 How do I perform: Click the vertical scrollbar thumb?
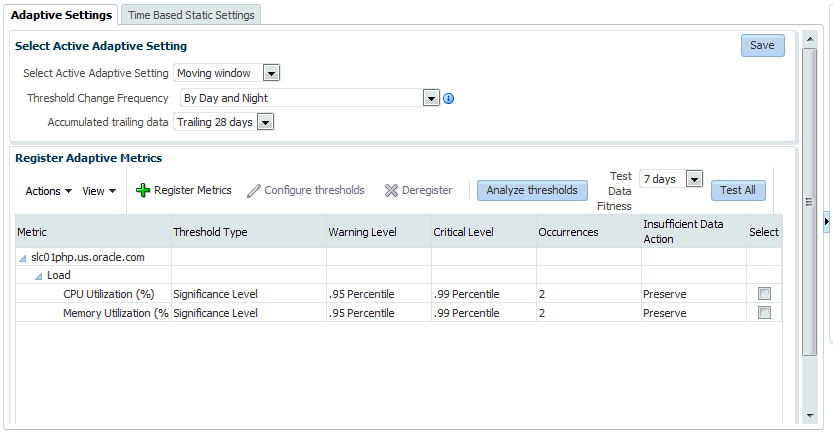point(810,202)
